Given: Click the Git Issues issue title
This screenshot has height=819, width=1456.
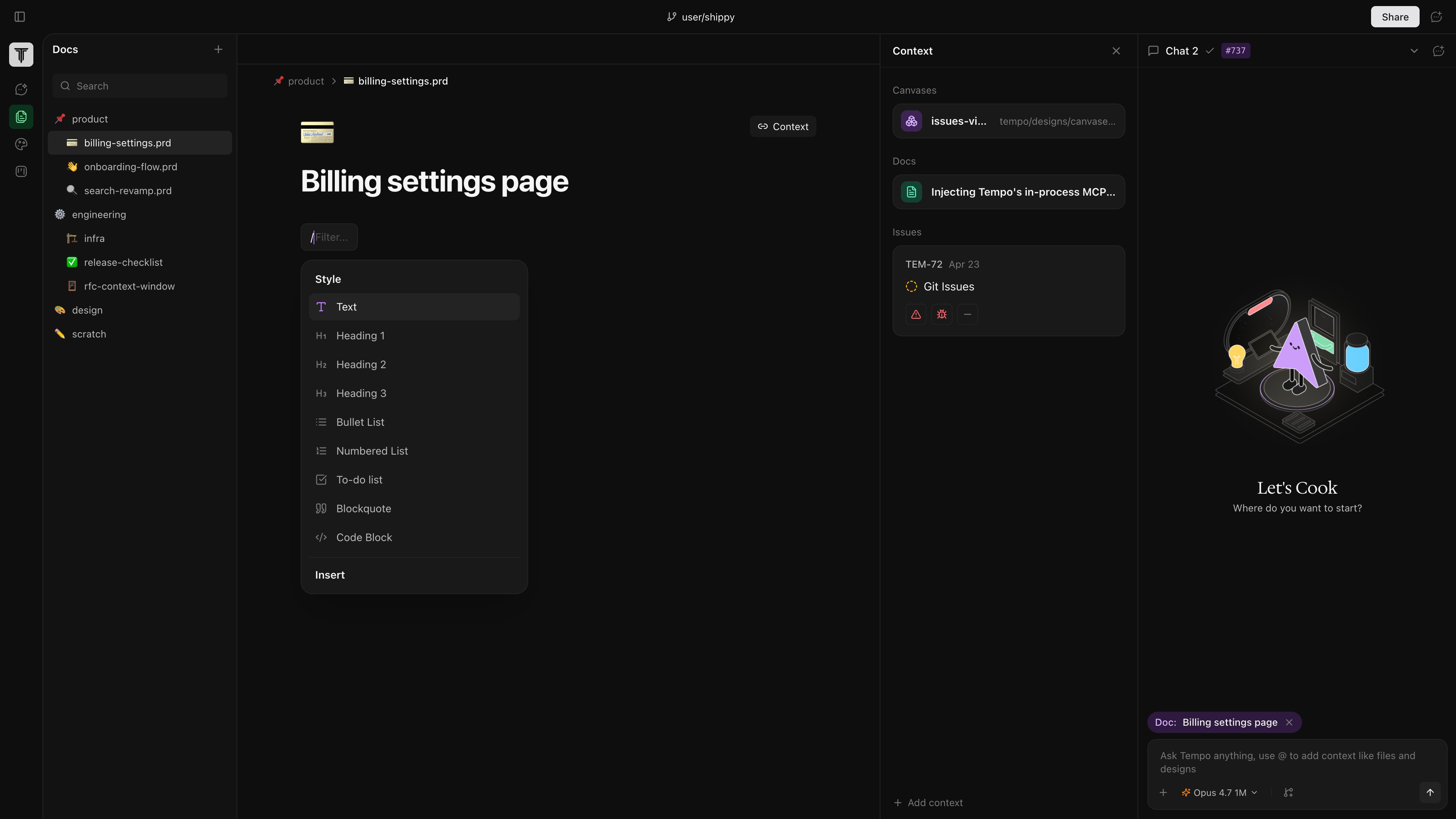Looking at the screenshot, I should tap(948, 287).
